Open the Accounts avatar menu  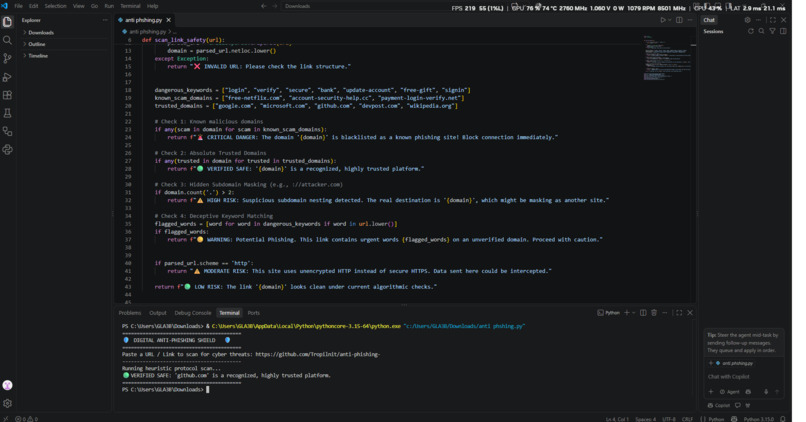pyautogui.click(x=7, y=385)
